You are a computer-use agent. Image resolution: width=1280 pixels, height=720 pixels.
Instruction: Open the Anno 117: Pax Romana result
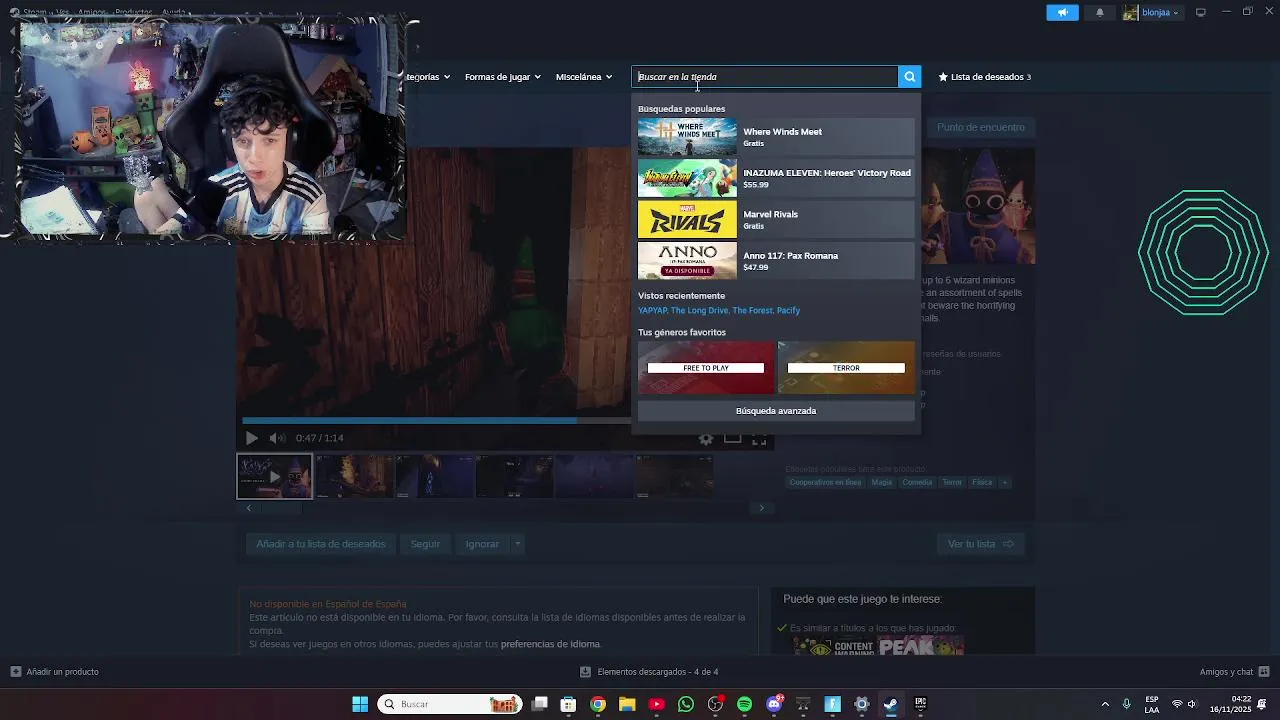click(776, 261)
